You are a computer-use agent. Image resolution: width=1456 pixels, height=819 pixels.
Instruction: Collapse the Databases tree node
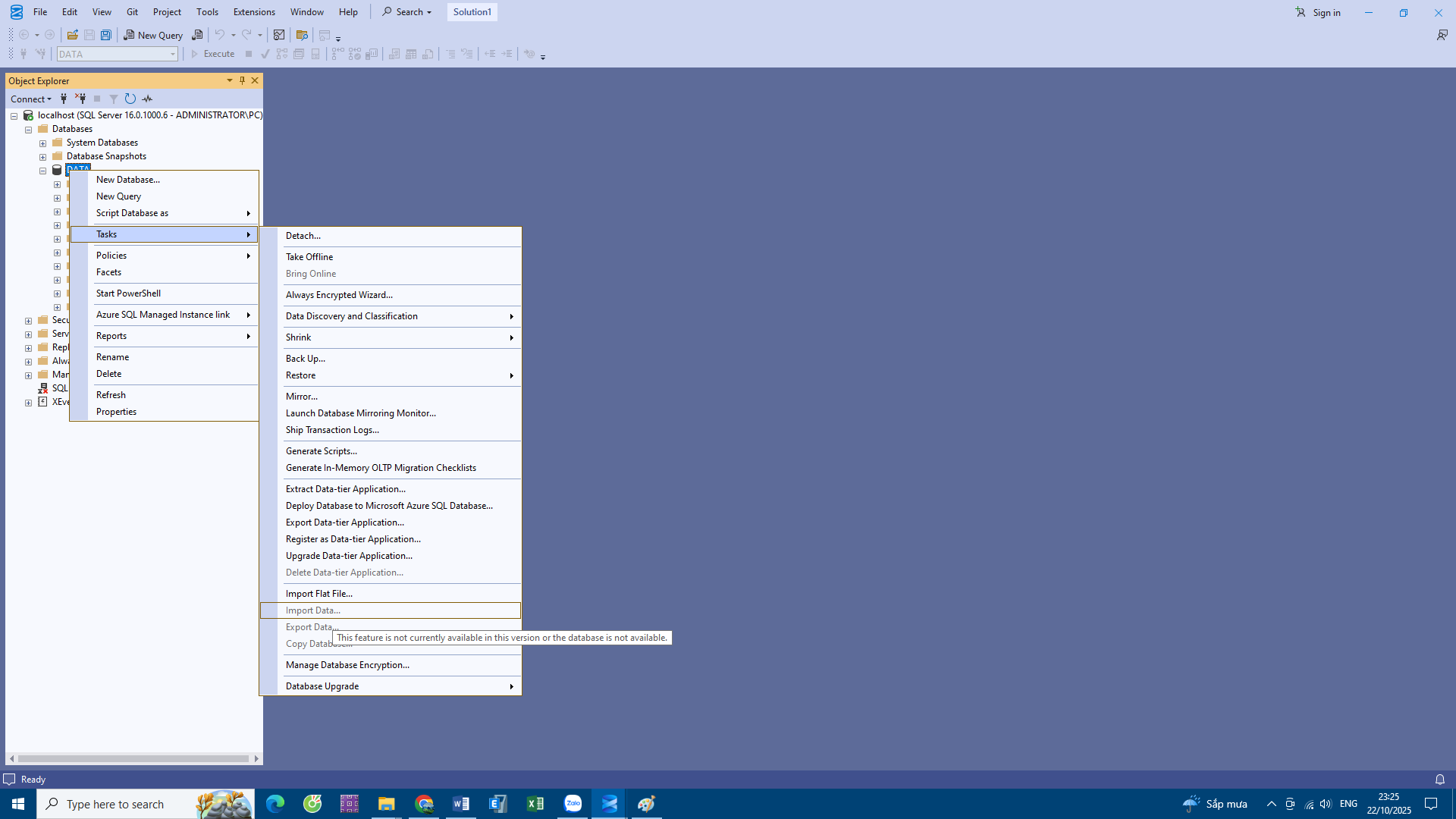tap(29, 130)
